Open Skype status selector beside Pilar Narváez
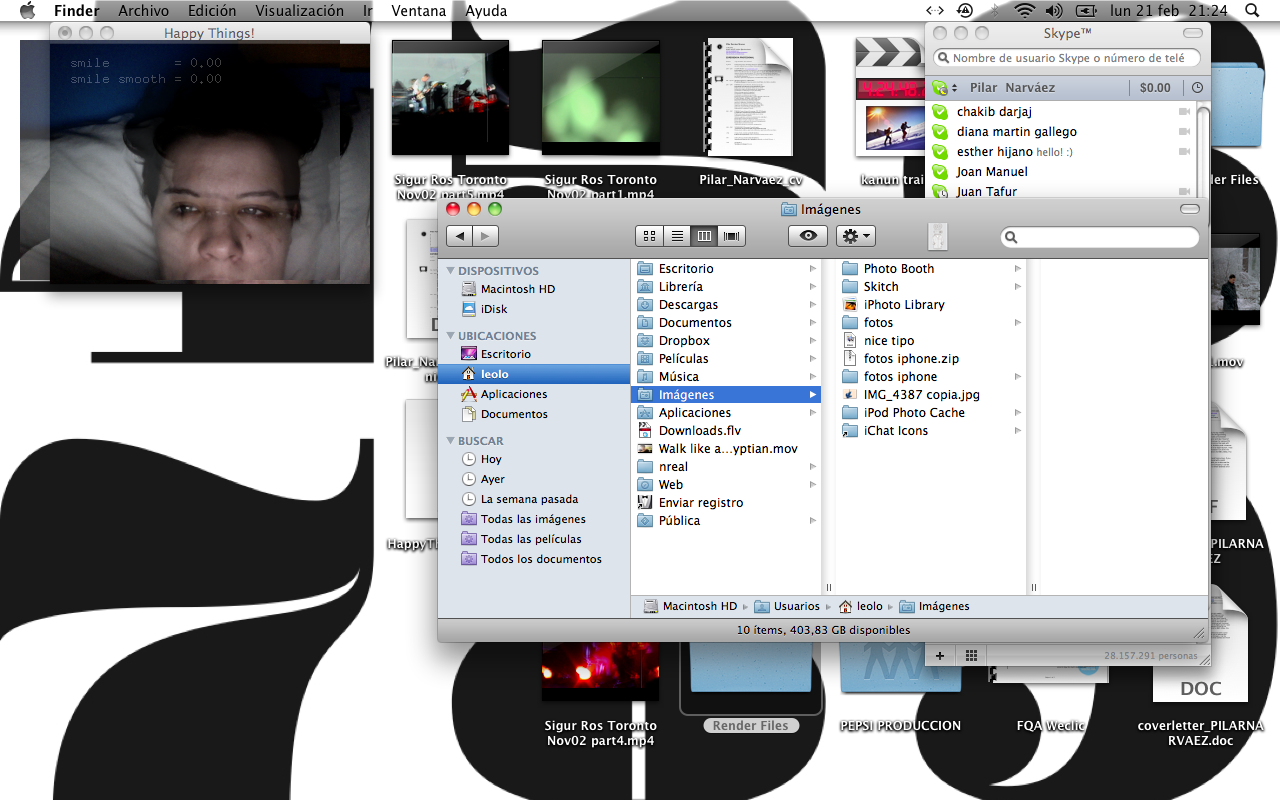This screenshot has width=1280, height=800. (x=945, y=88)
